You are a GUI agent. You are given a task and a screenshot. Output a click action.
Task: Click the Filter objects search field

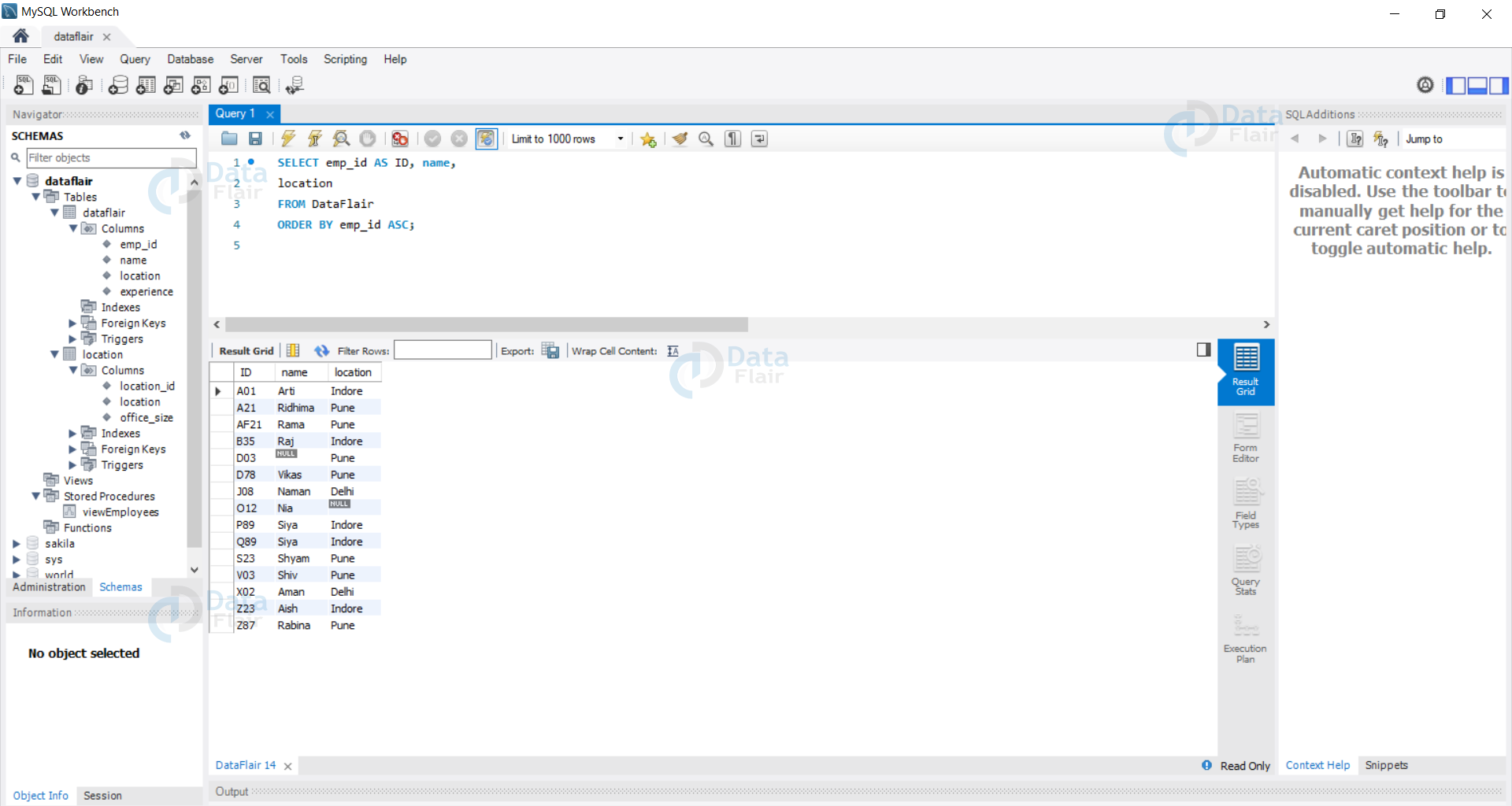[111, 157]
